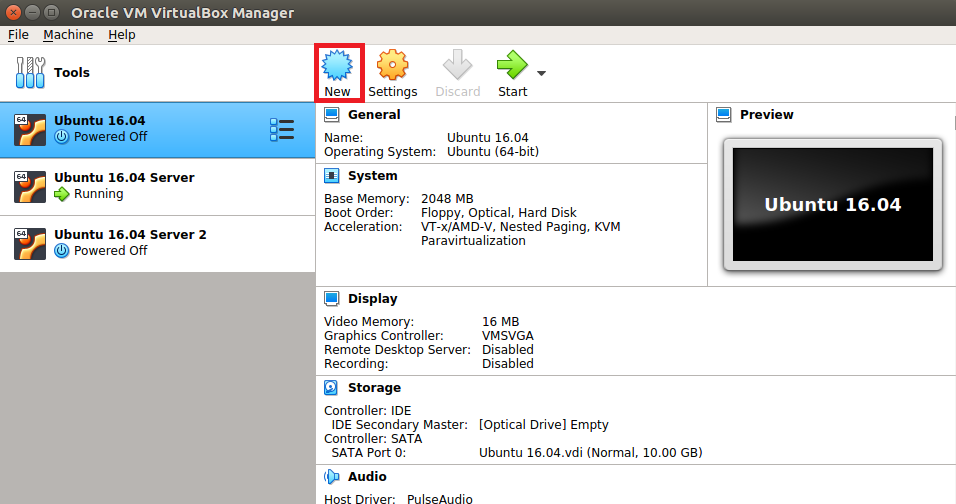Click Ubuntu 16.04 Server 2 power status icon
The image size is (956, 504).
[x=62, y=250]
